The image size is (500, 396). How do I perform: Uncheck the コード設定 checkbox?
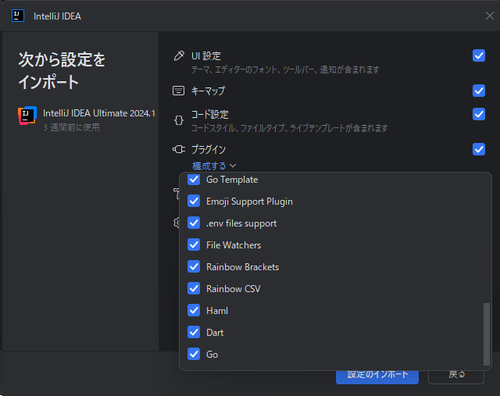[479, 114]
